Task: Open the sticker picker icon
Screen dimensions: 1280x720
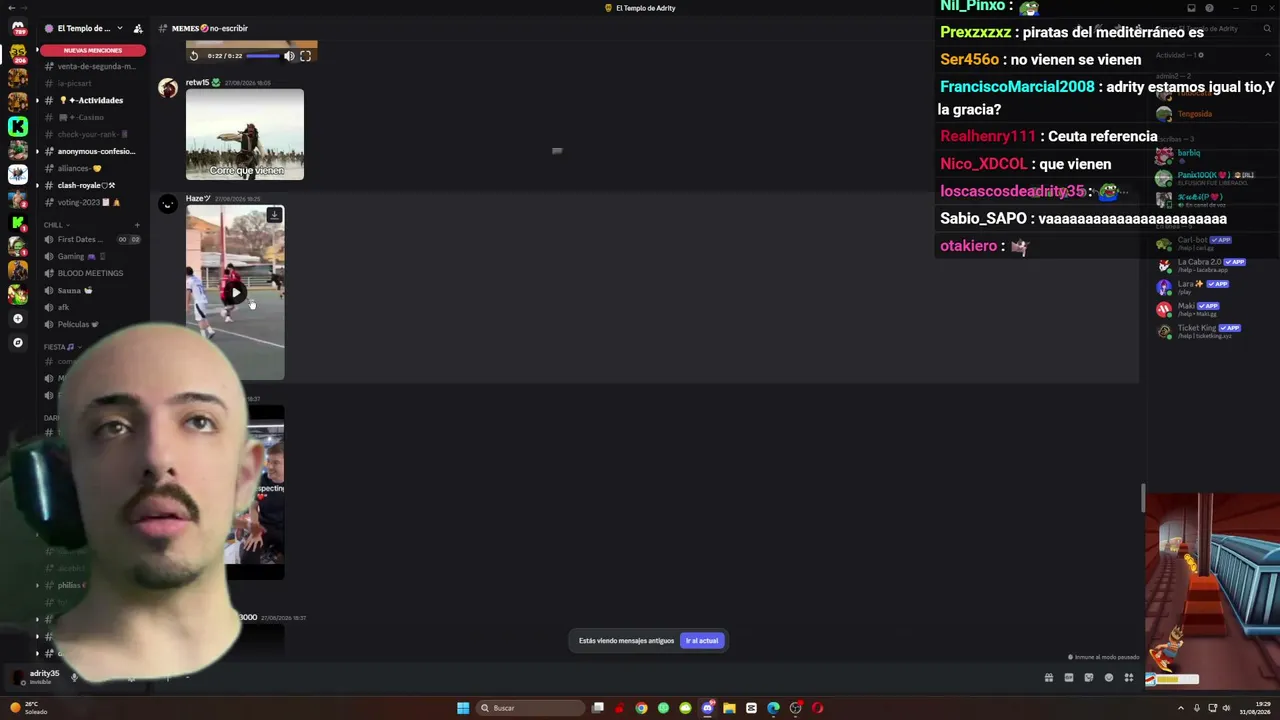Action: 1089,678
